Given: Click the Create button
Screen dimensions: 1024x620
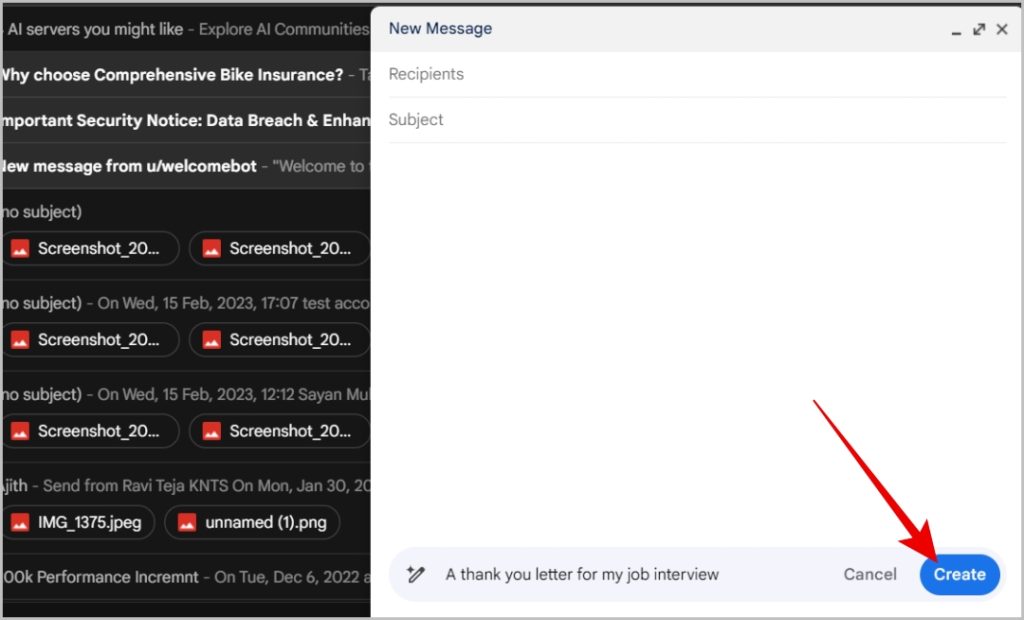Looking at the screenshot, I should (x=959, y=574).
